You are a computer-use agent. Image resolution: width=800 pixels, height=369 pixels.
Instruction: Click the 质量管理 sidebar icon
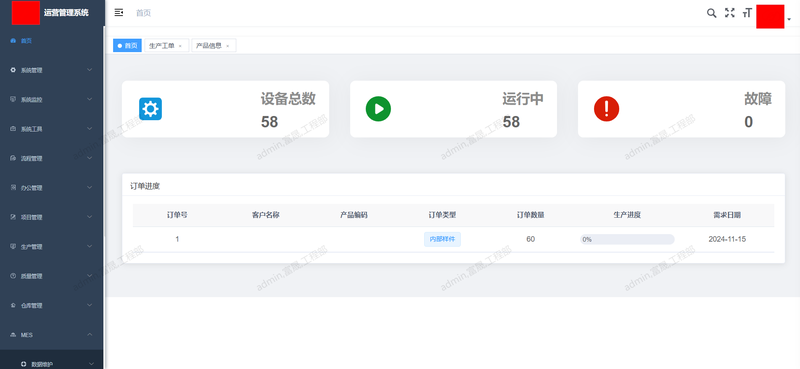pos(13,276)
